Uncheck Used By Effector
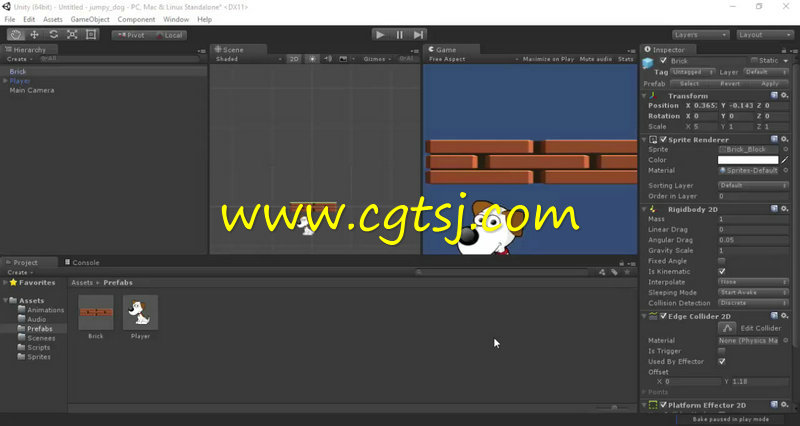The width and height of the screenshot is (800, 426). [x=721, y=361]
